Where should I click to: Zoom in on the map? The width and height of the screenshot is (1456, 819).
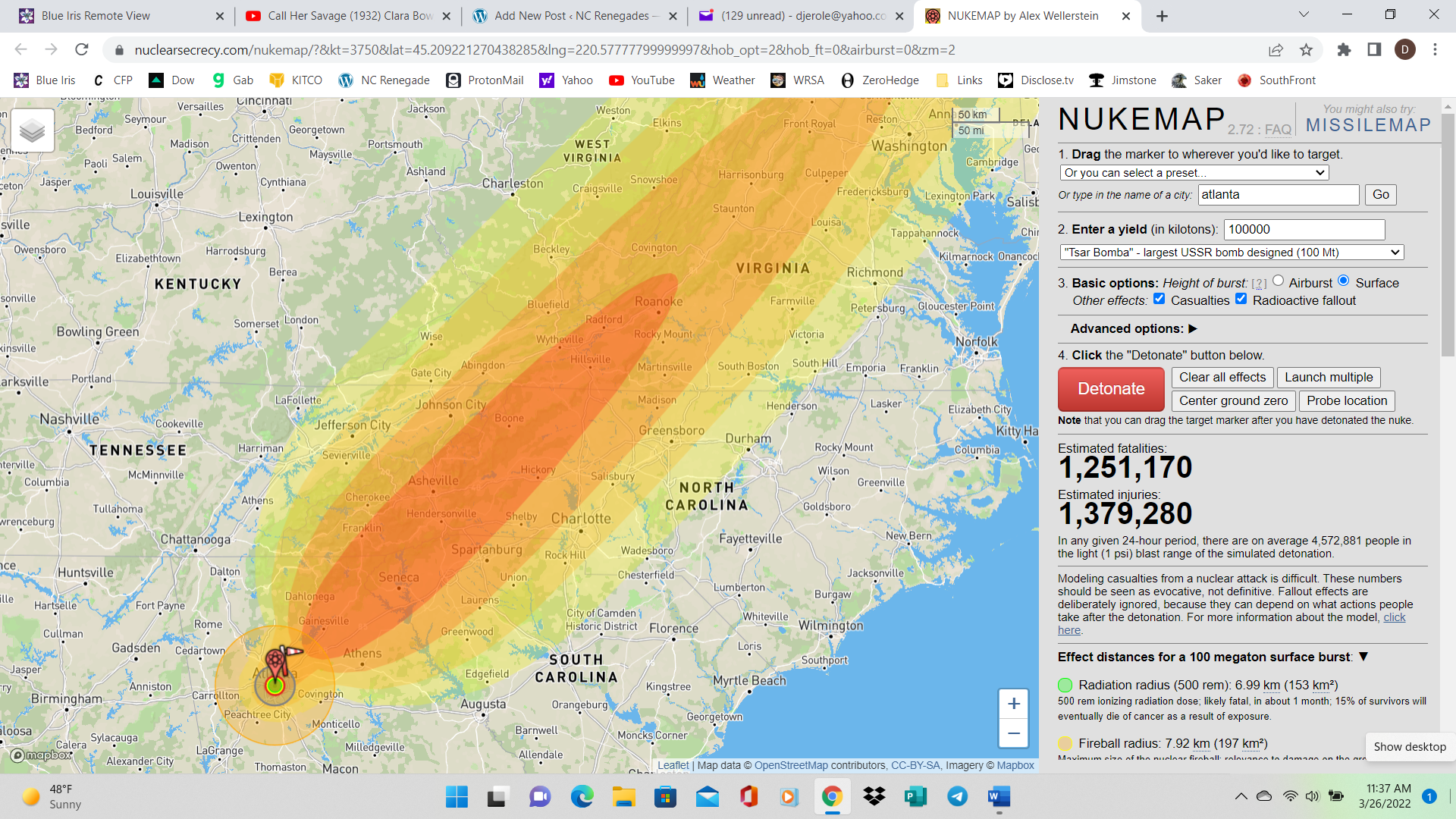click(1013, 704)
